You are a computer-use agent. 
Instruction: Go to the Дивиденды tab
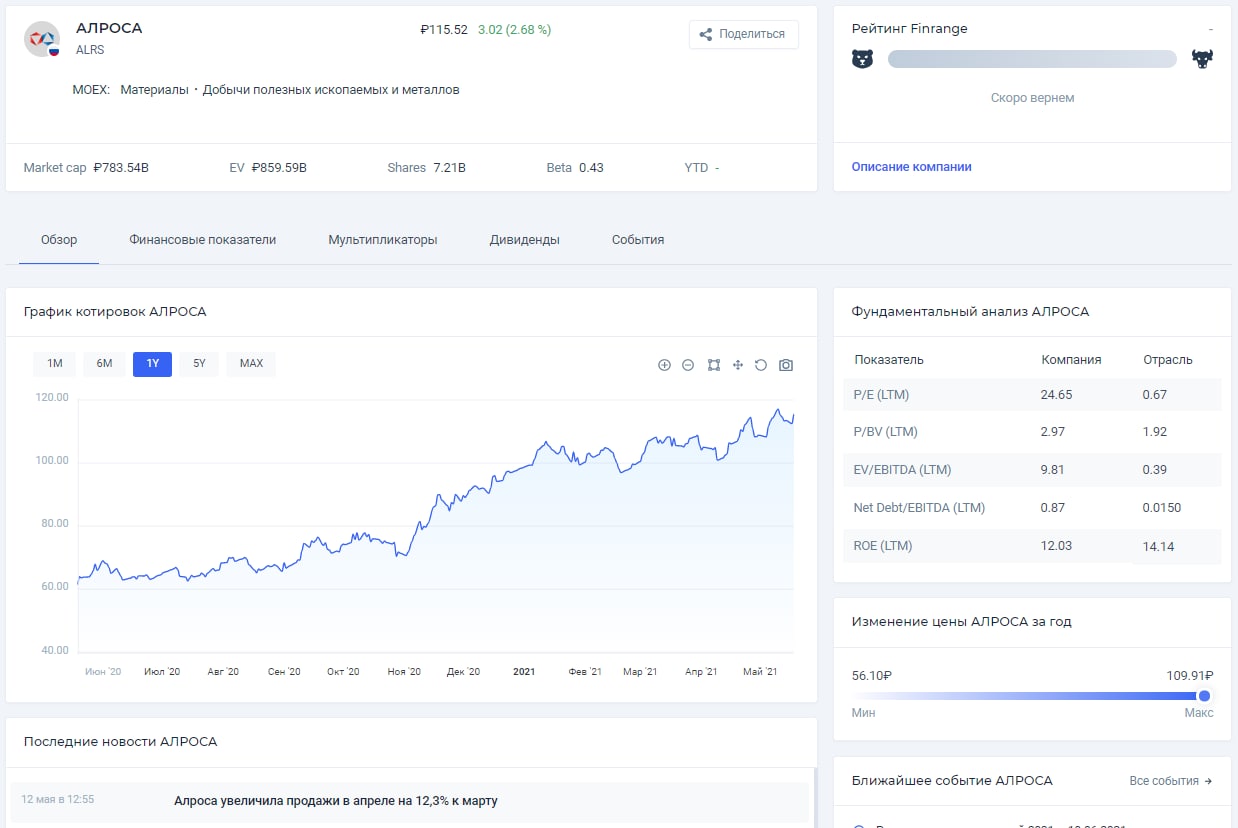click(524, 240)
